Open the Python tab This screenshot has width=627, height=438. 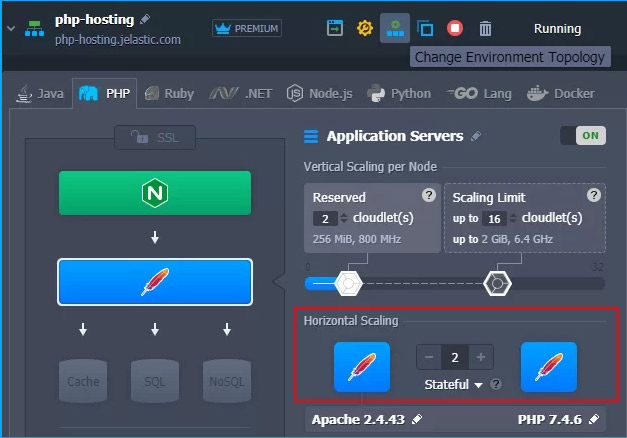[399, 94]
